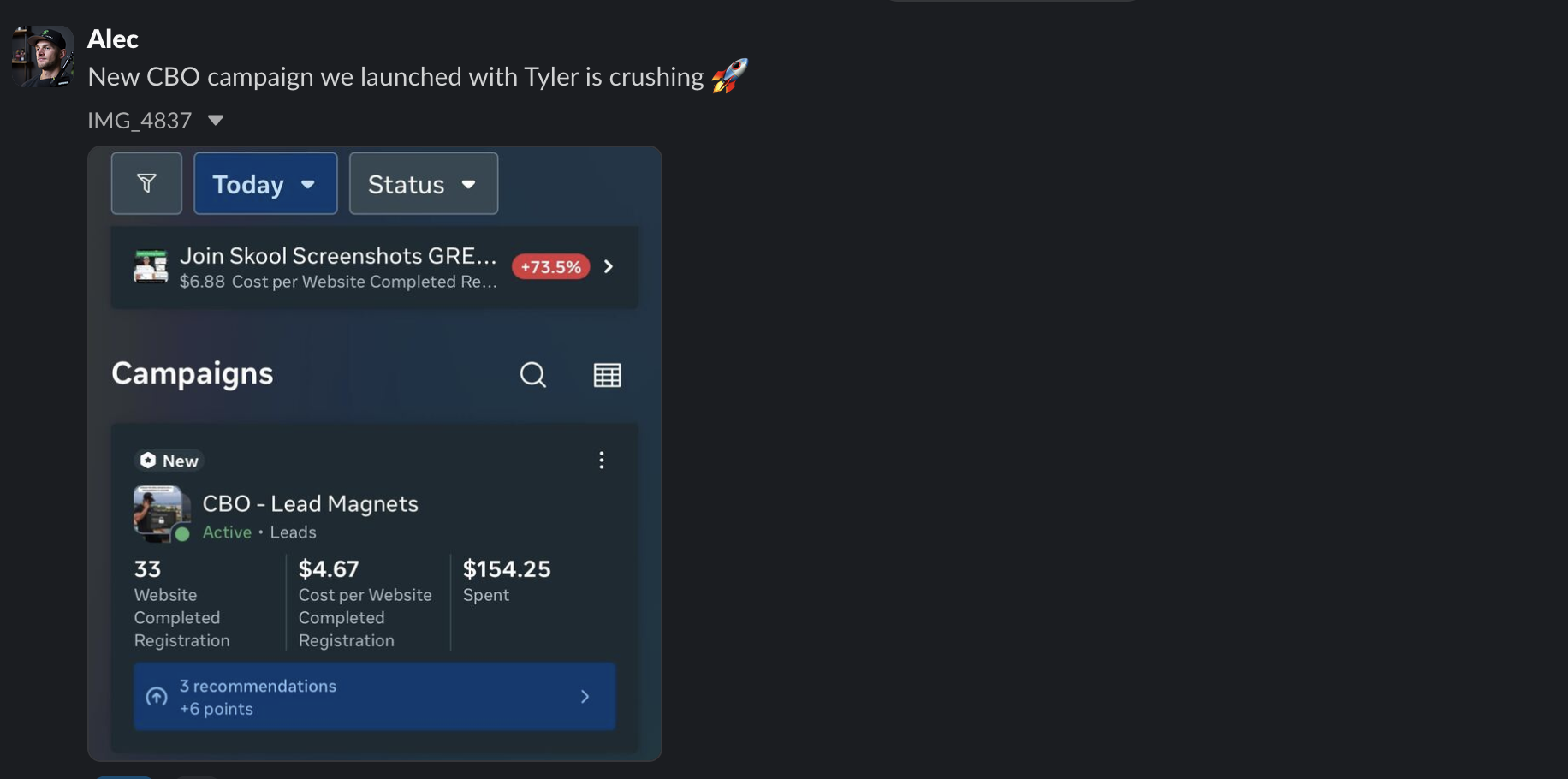
Task: Open the three-dot menu on CBO campaign
Action: click(602, 461)
